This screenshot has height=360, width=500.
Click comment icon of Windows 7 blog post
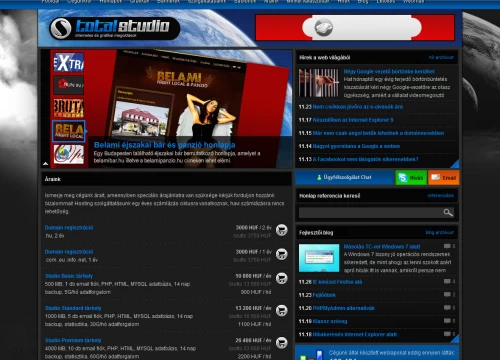click(447, 246)
